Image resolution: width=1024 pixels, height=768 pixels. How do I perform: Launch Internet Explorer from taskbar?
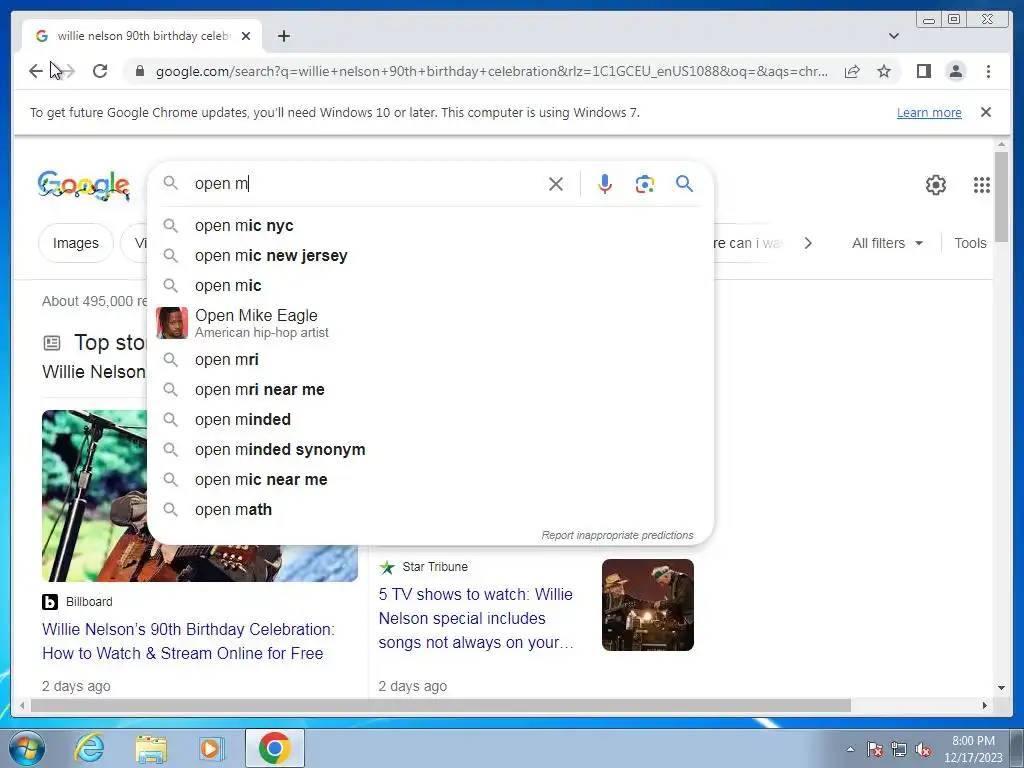coord(89,748)
